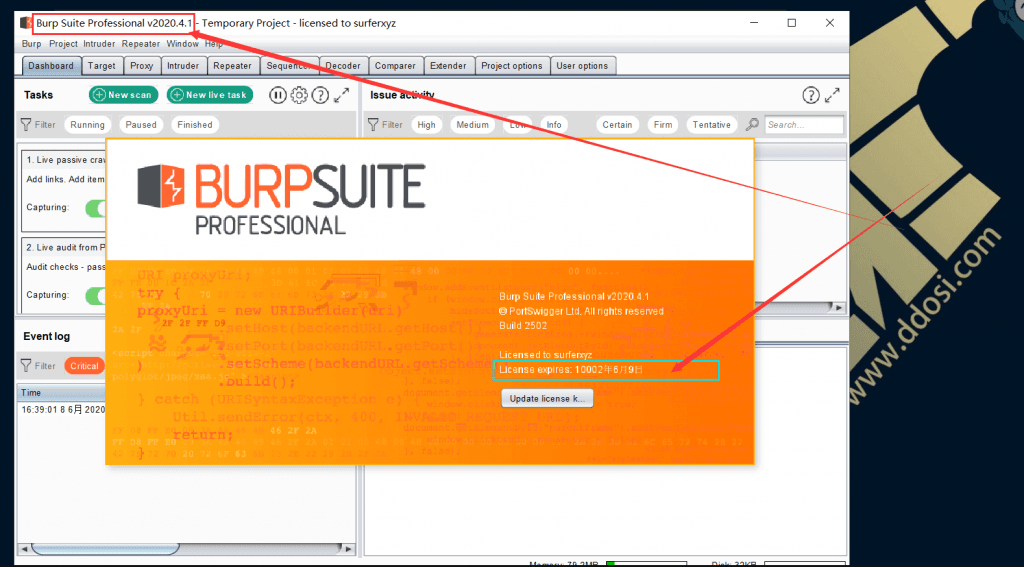This screenshot has height=567, width=1024.
Task: Toggle the Tentative confidence filter
Action: (711, 125)
